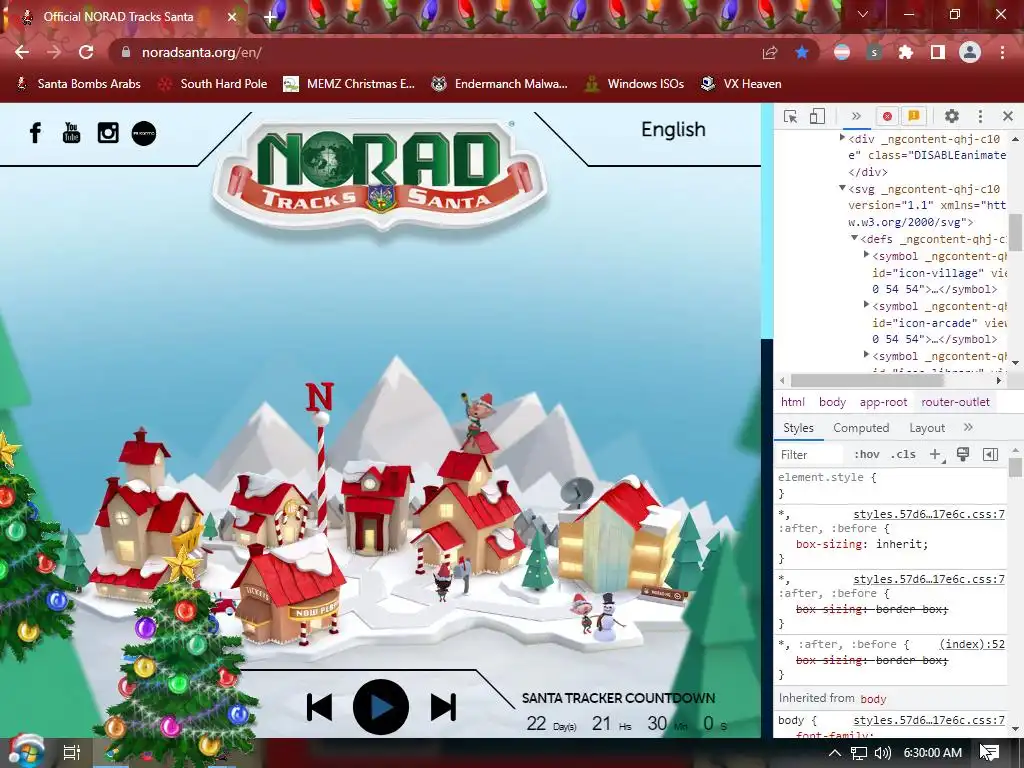Open the profile avatar menu

click(x=970, y=52)
